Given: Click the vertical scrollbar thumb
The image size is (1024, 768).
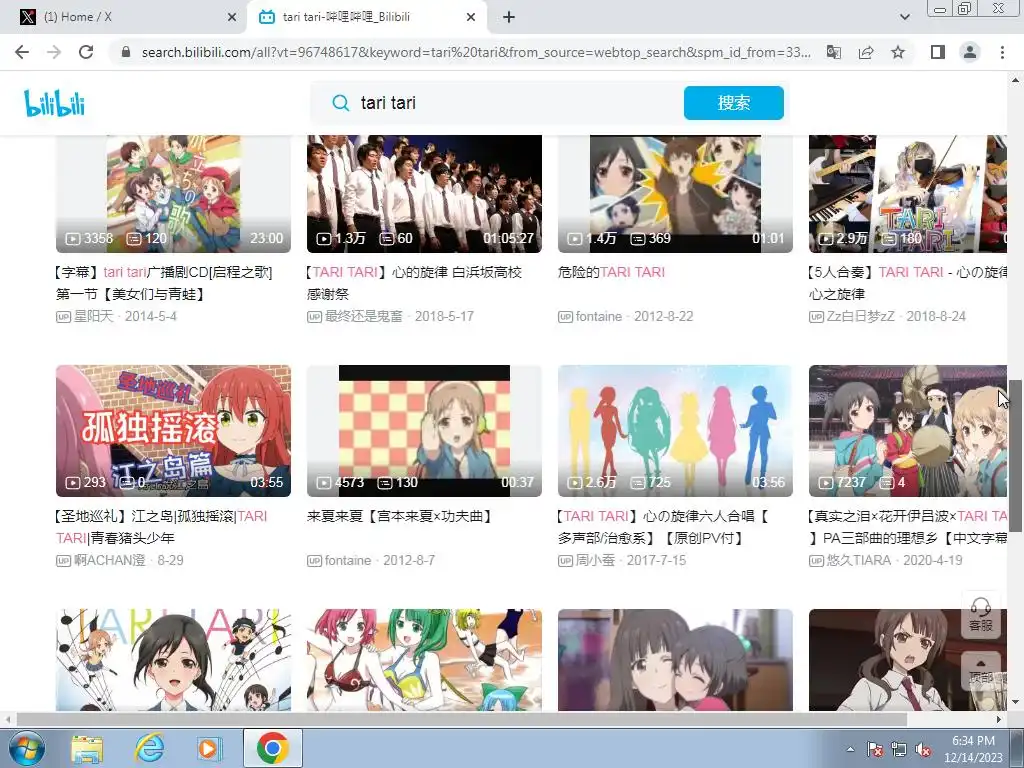Looking at the screenshot, I should pyautogui.click(x=1016, y=455).
